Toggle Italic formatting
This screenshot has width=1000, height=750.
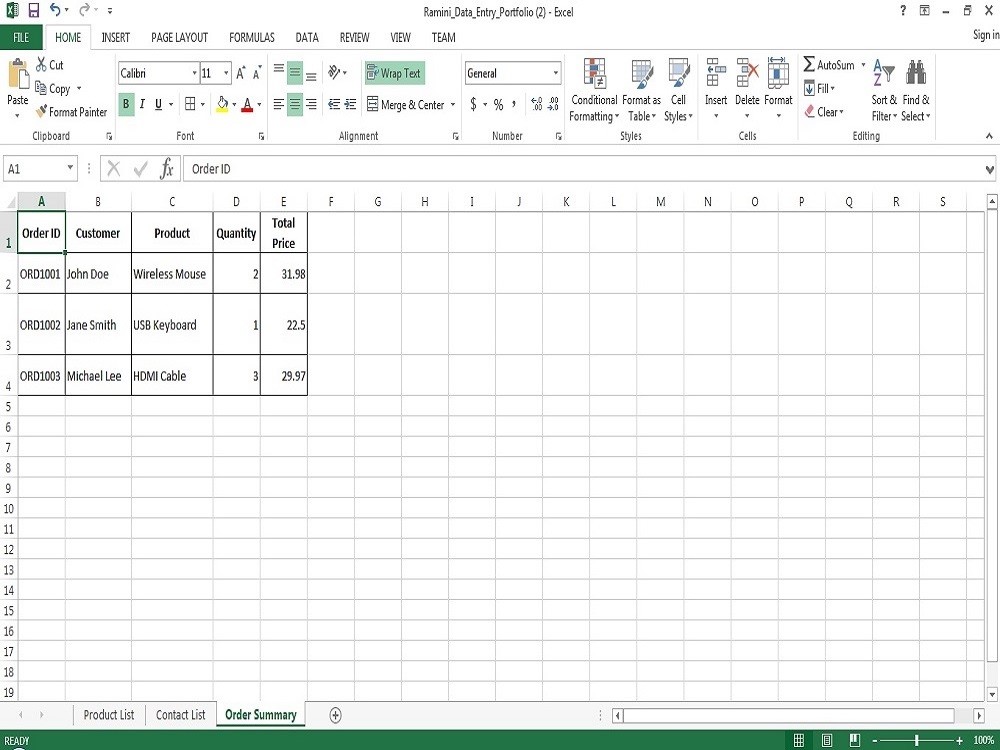142,104
